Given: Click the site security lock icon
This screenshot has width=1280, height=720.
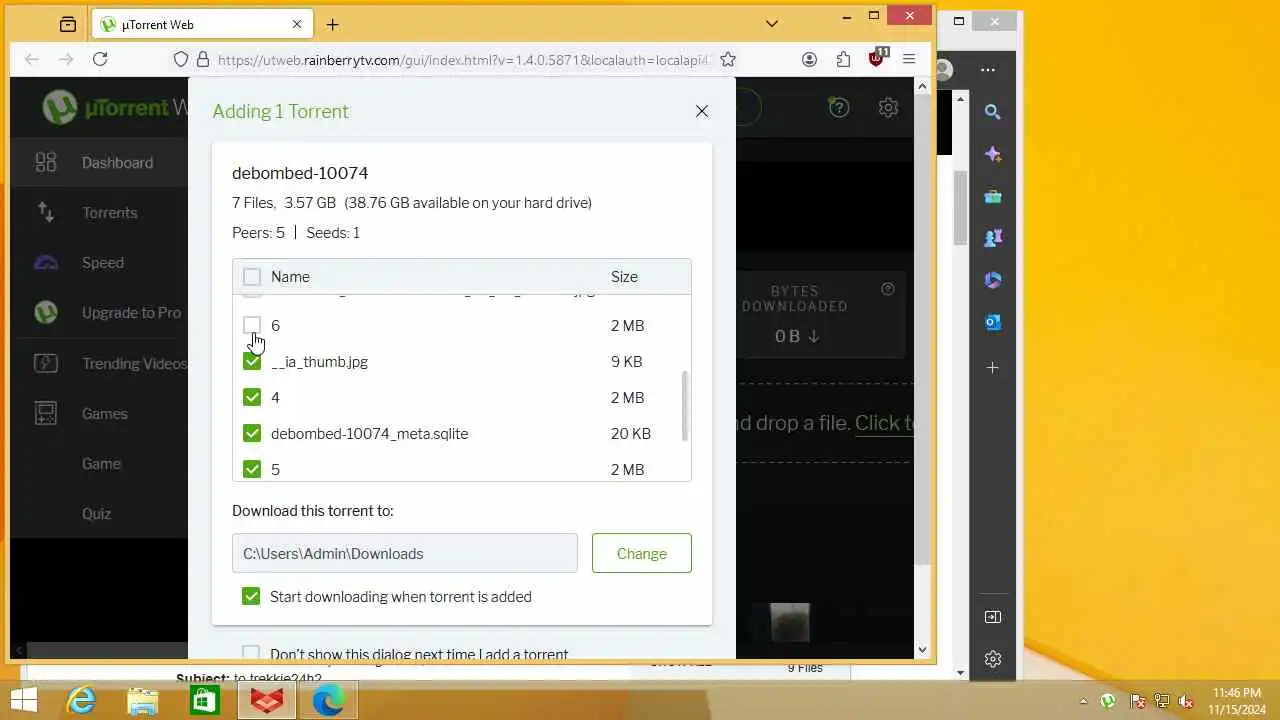Looking at the screenshot, I should (x=203, y=59).
